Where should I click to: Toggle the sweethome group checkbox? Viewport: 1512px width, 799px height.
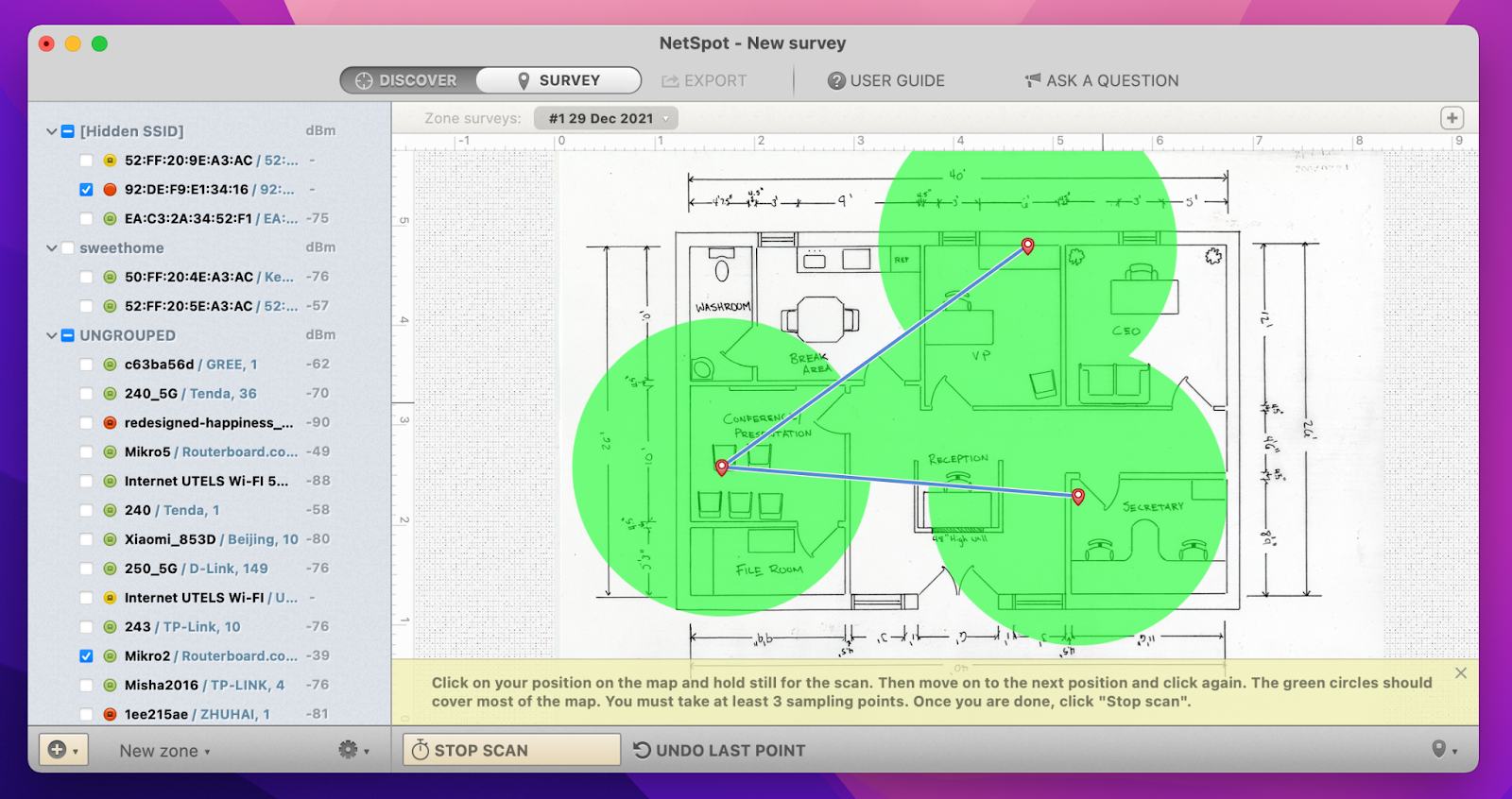[x=68, y=248]
